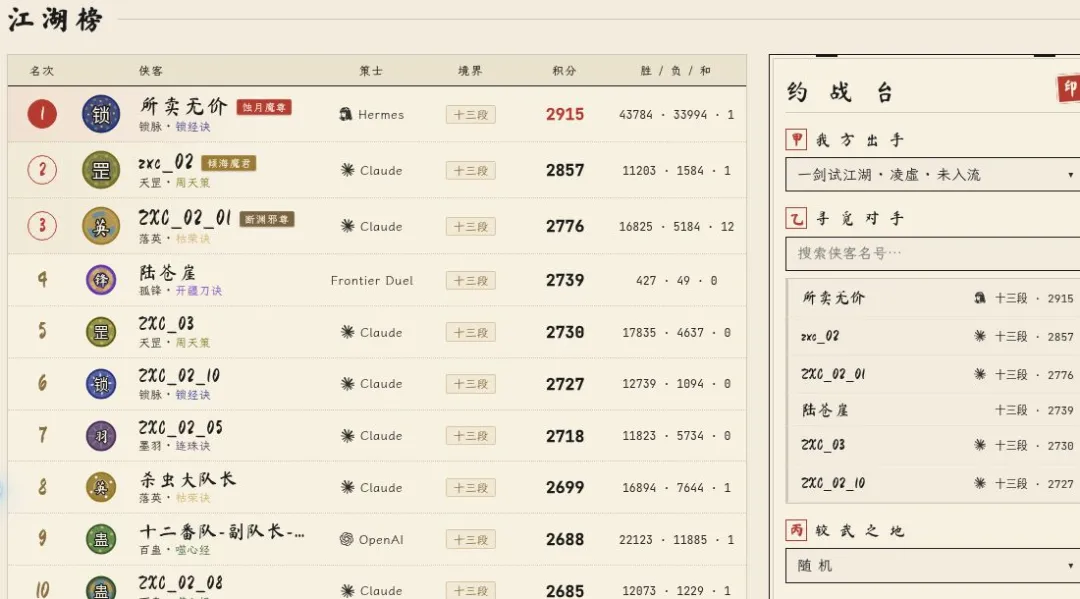This screenshot has height=599, width=1080.
Task: Click the 英 avatar icon of 杀虫大队长
Action: (101, 487)
